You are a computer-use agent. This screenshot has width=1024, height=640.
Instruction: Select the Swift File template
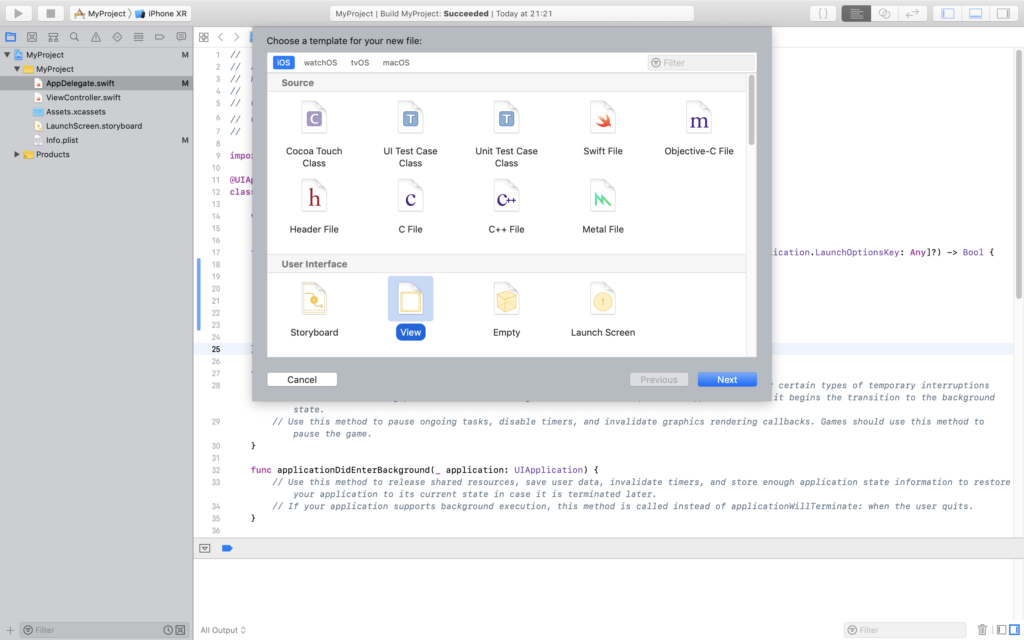603,129
